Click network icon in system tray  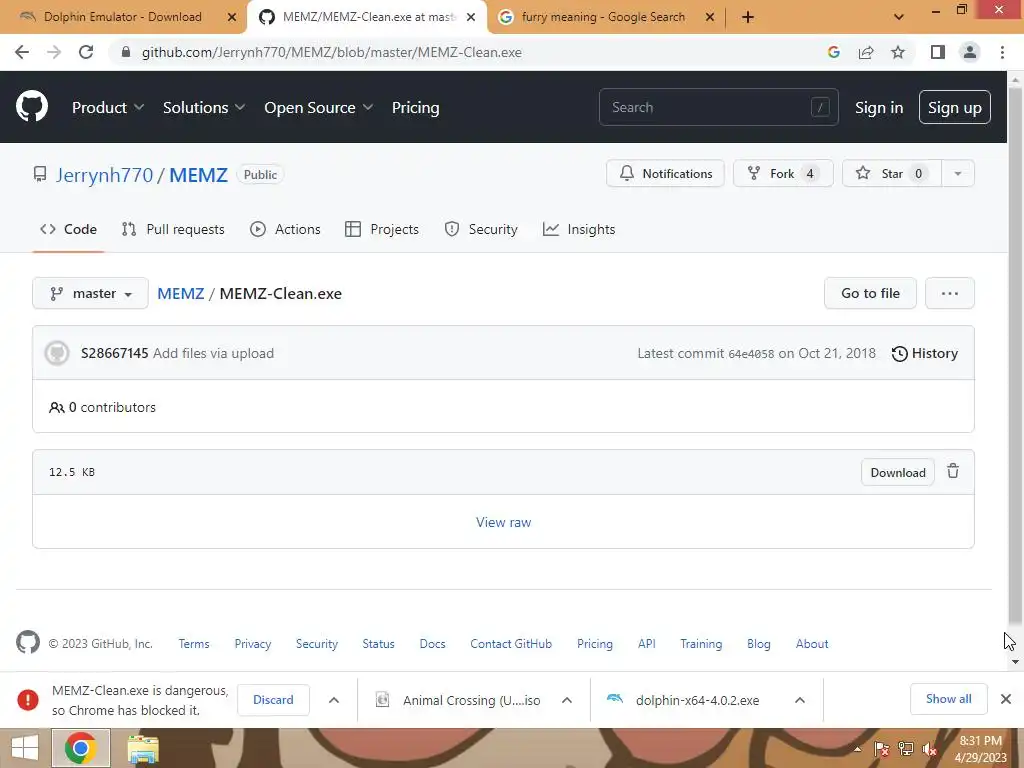coord(906,749)
